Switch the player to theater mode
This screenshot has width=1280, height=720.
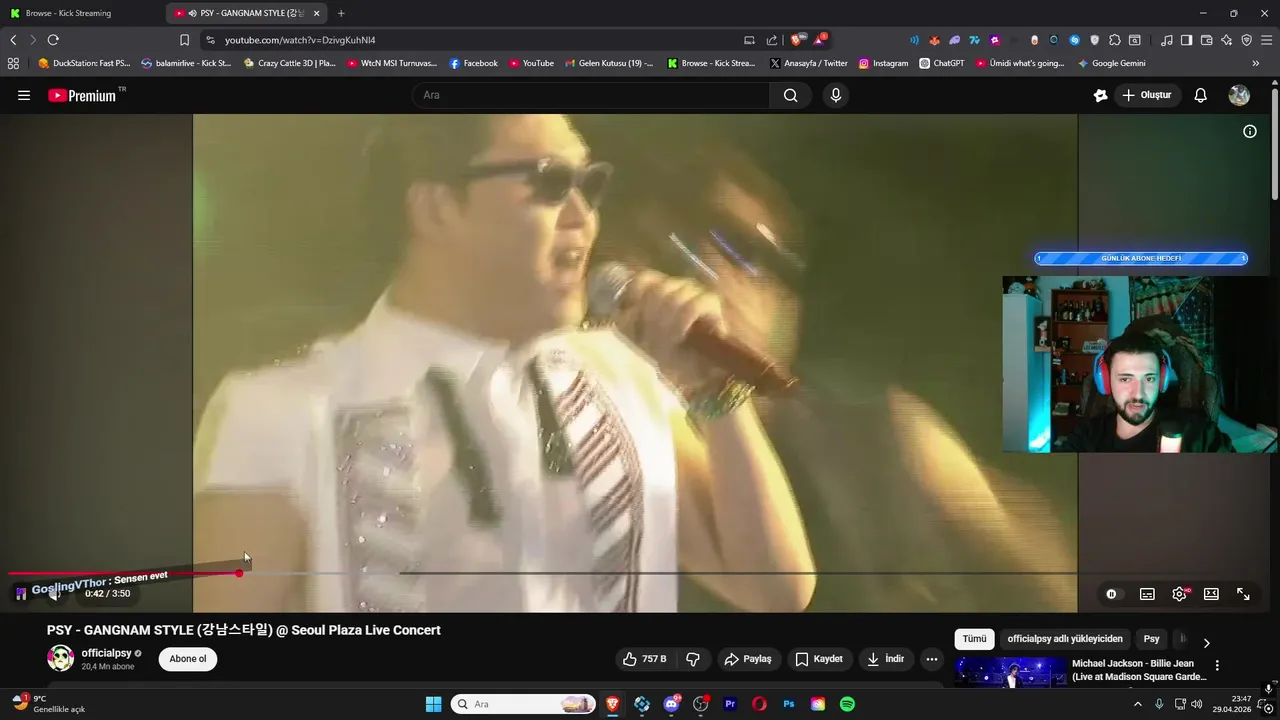click(1211, 594)
